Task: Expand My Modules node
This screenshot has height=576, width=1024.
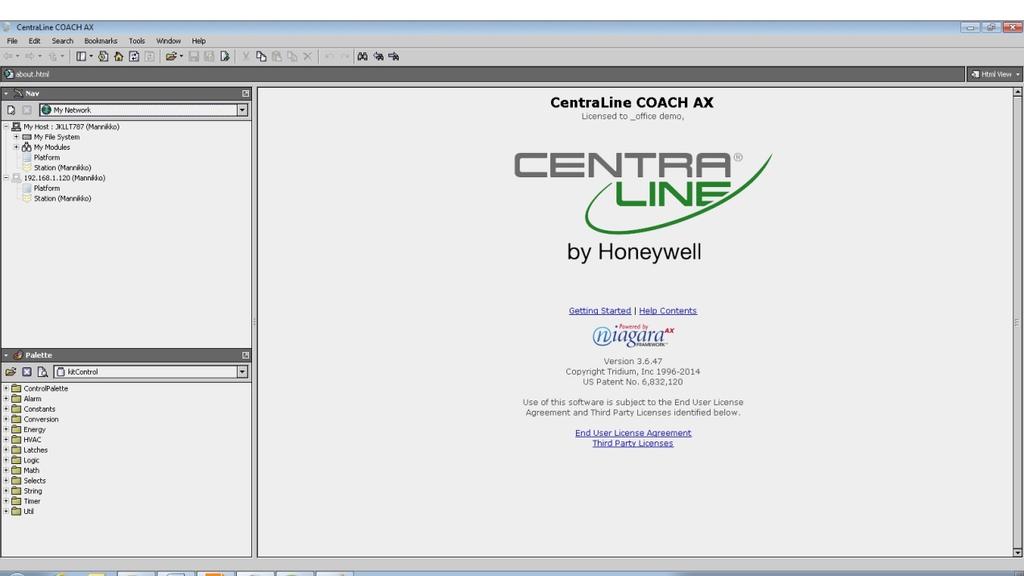Action: click(16, 148)
